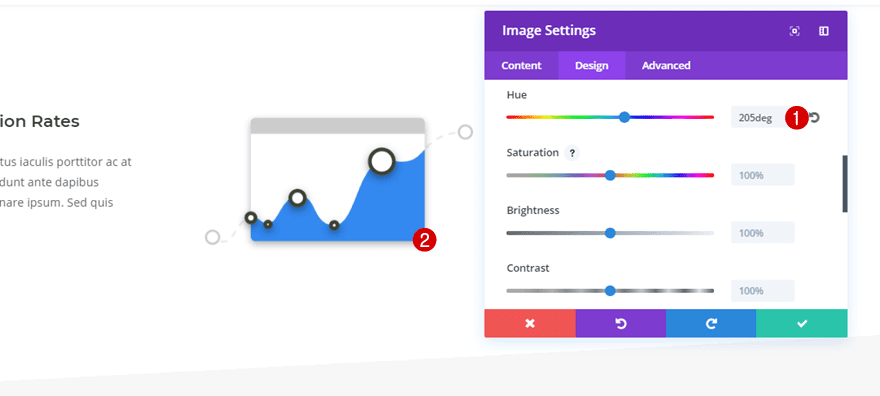Switch to the Content tab
The width and height of the screenshot is (880, 396).
[x=521, y=66]
